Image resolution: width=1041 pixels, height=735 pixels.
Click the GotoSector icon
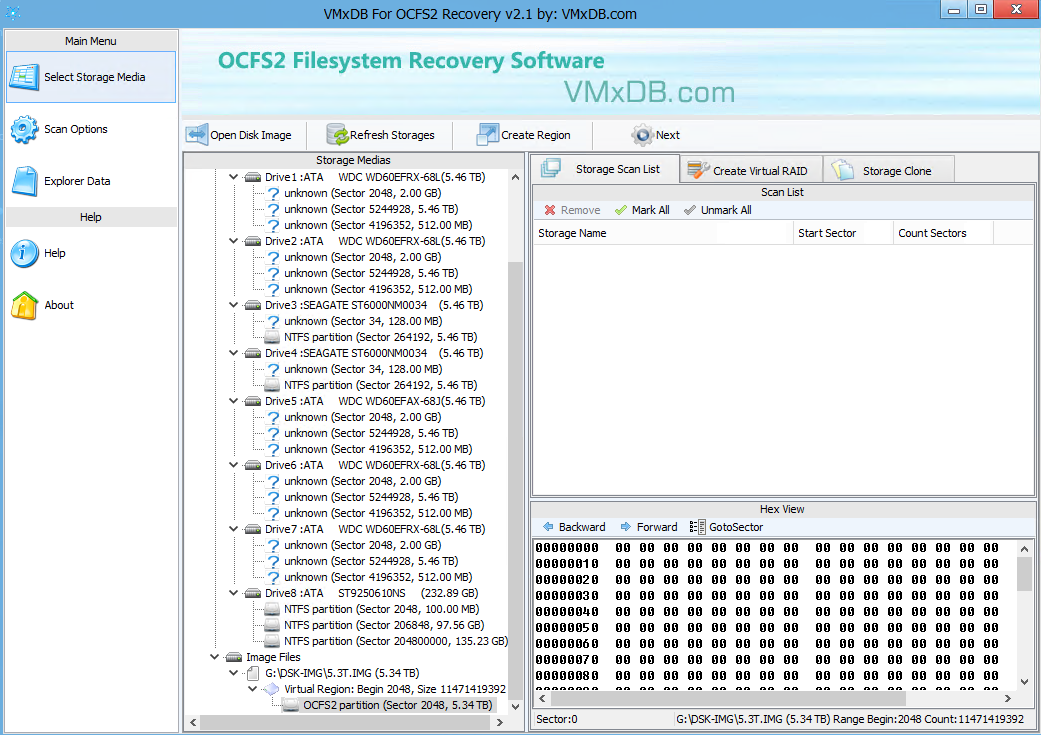coord(697,527)
